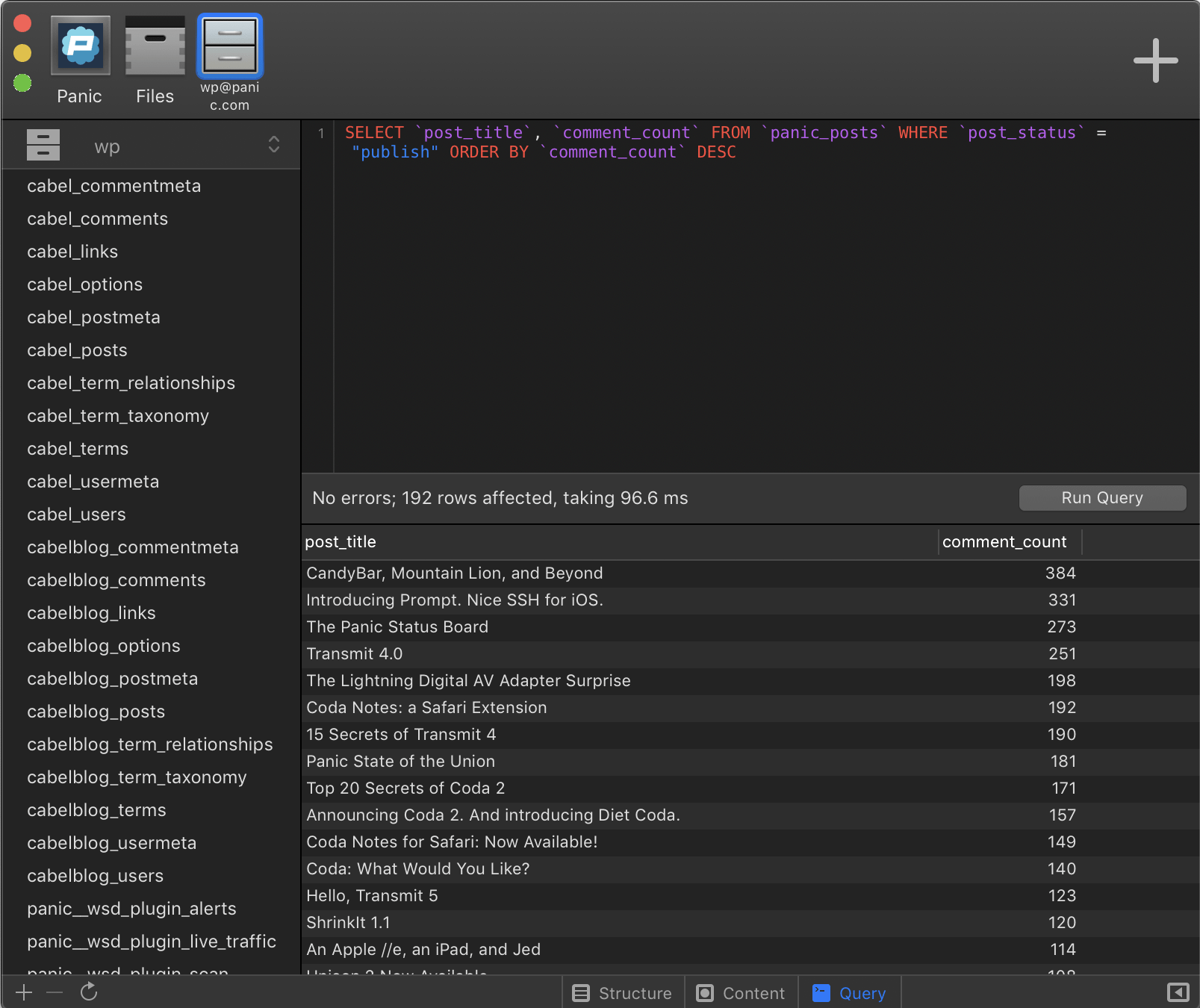Viewport: 1200px width, 1008px height.
Task: Select row Announcing Coda 2. And introducing Diet Coda.
Action: (750, 815)
